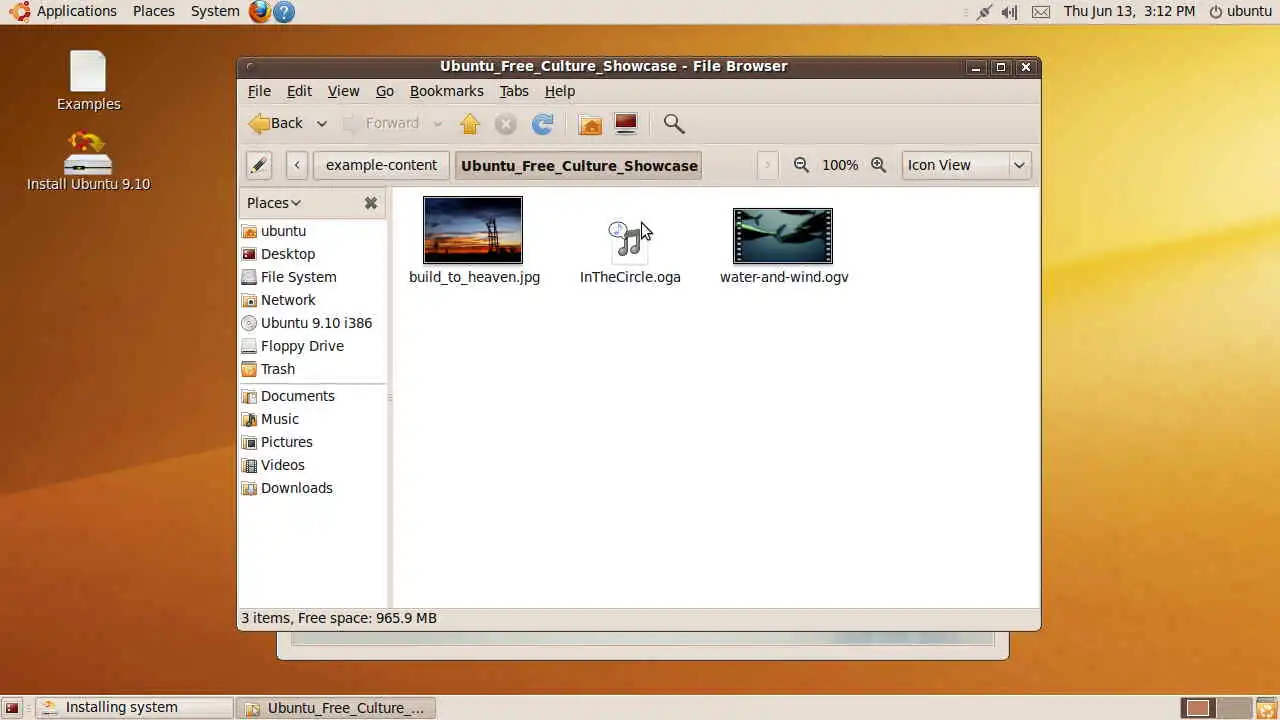Open the Trash applet in bottom panel
Image resolution: width=1280 pixels, height=720 pixels.
tap(1266, 708)
